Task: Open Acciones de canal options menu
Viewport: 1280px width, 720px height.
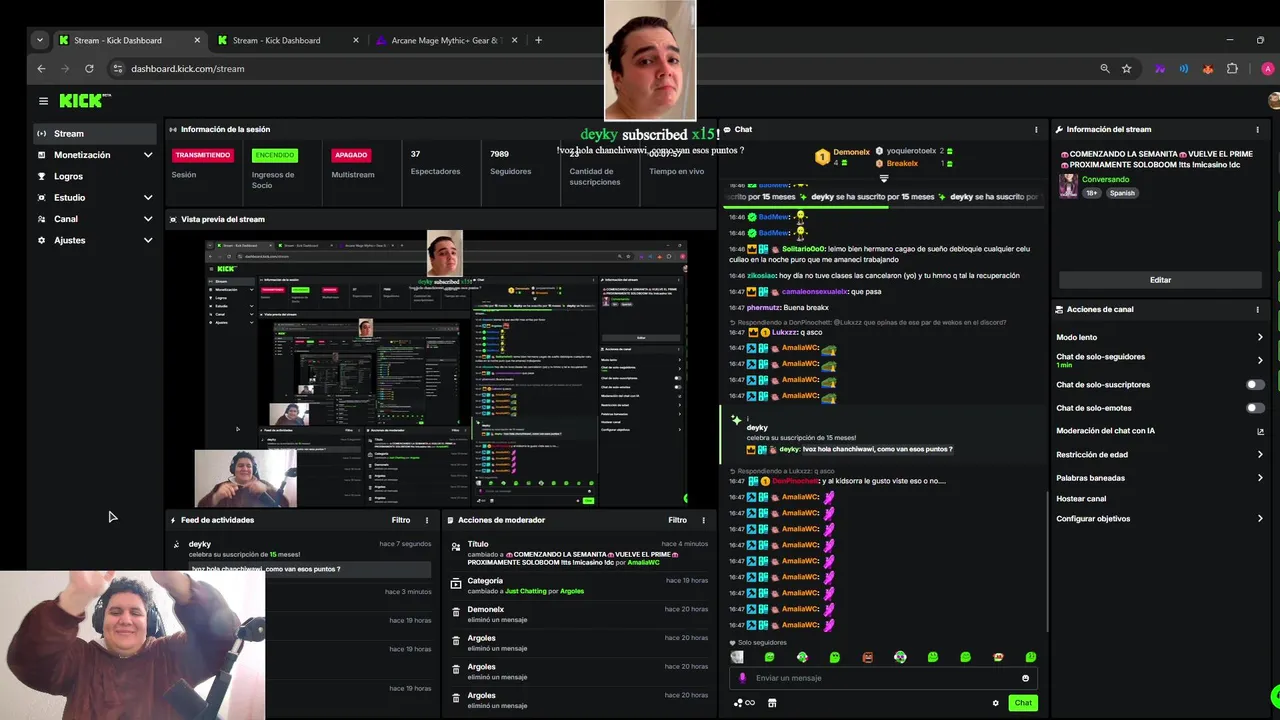Action: pos(1257,310)
